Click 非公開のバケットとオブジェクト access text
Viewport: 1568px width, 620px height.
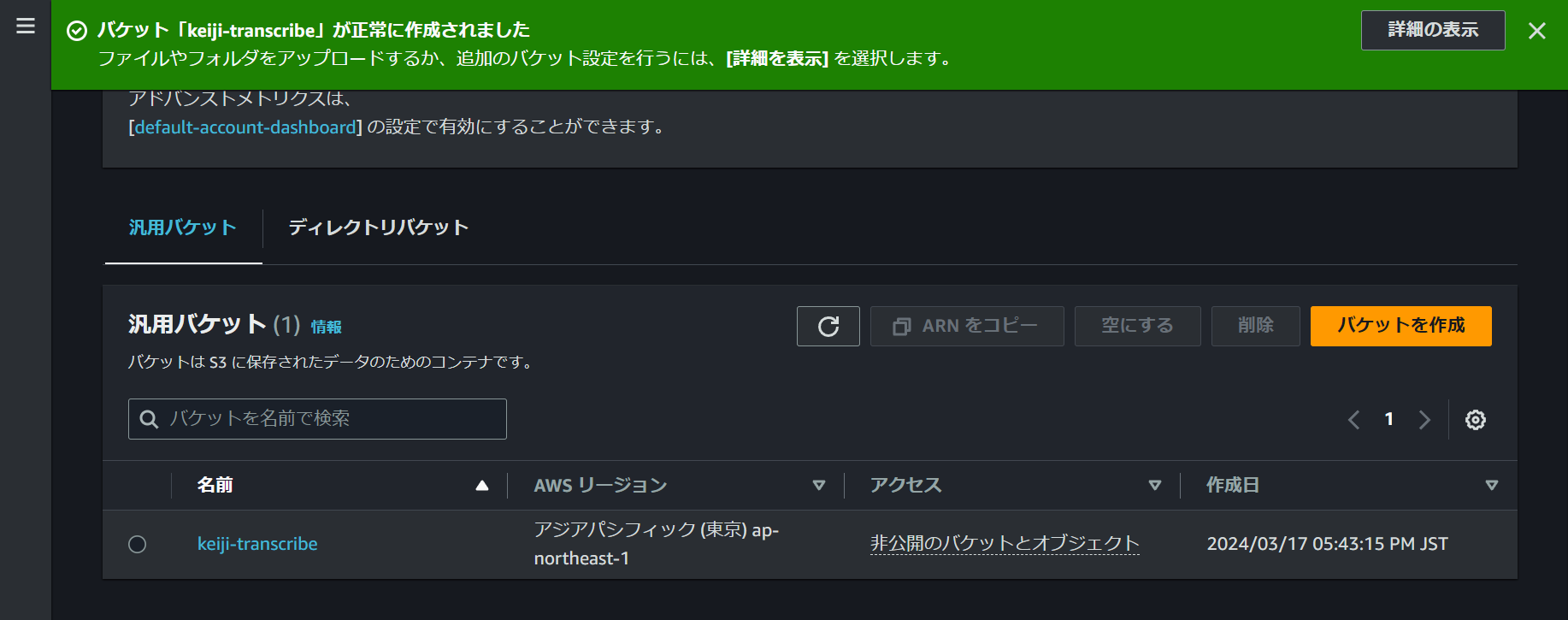point(1005,544)
